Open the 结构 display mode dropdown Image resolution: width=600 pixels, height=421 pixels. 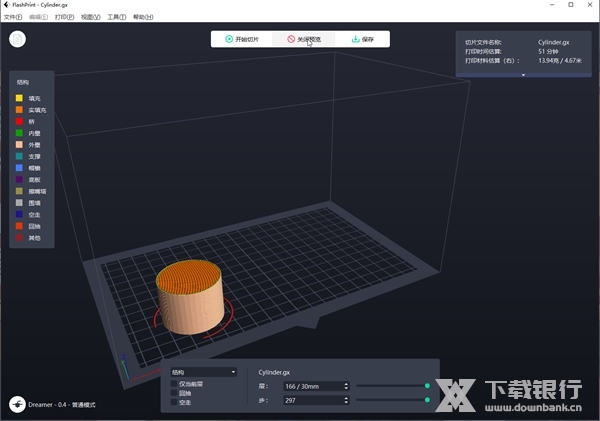[204, 371]
